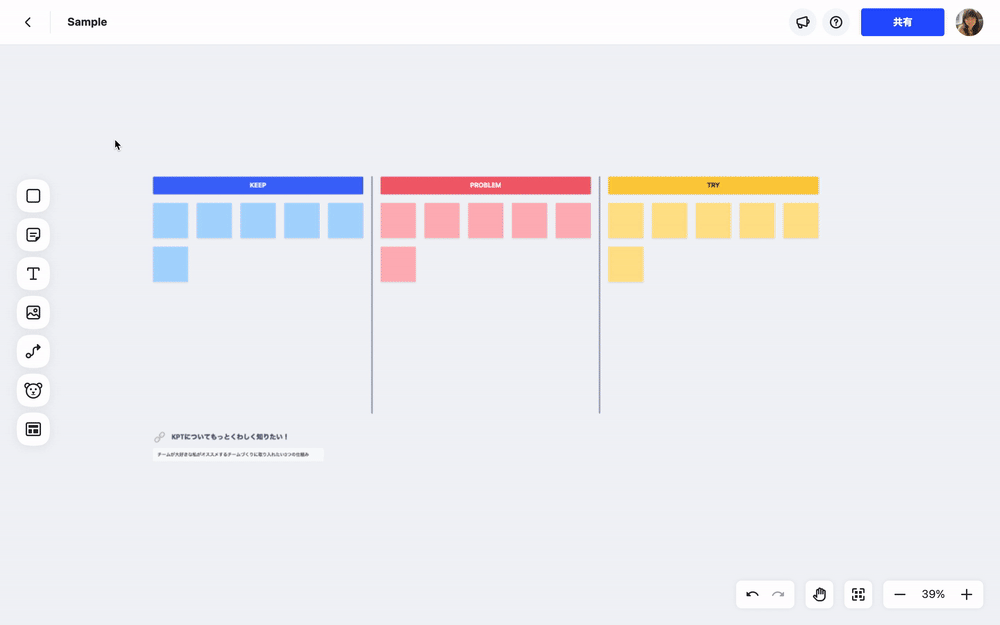Viewport: 1000px width, 625px height.
Task: Open the bear sticker tool
Action: [33, 390]
